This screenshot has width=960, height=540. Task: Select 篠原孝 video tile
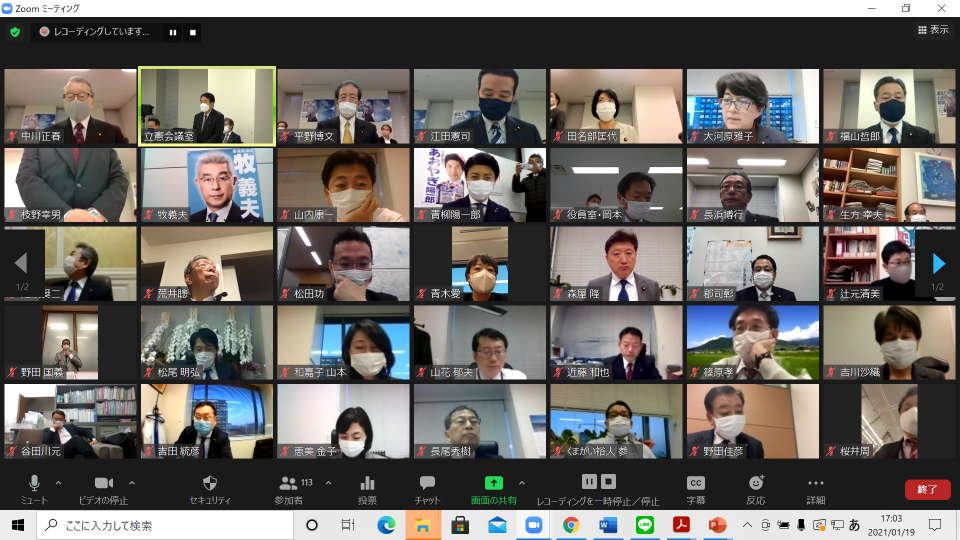pos(753,342)
